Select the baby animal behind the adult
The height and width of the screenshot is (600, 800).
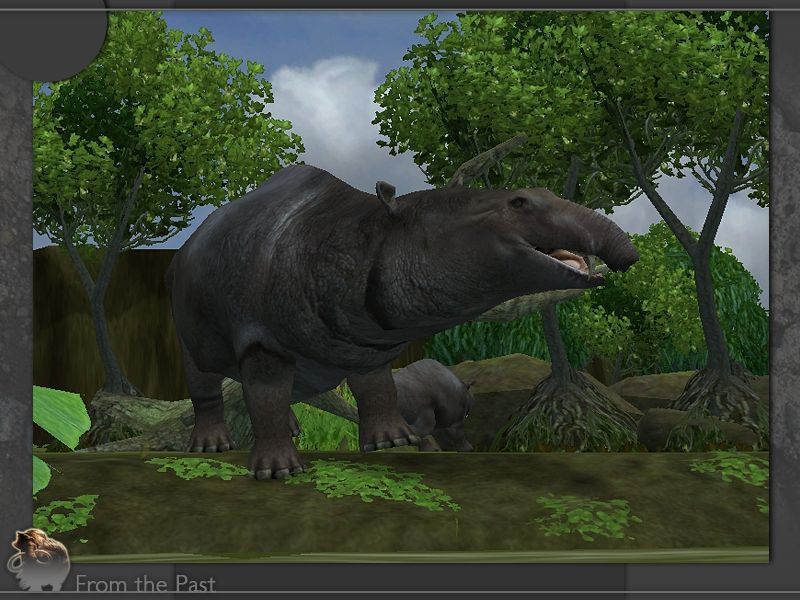pos(432,400)
